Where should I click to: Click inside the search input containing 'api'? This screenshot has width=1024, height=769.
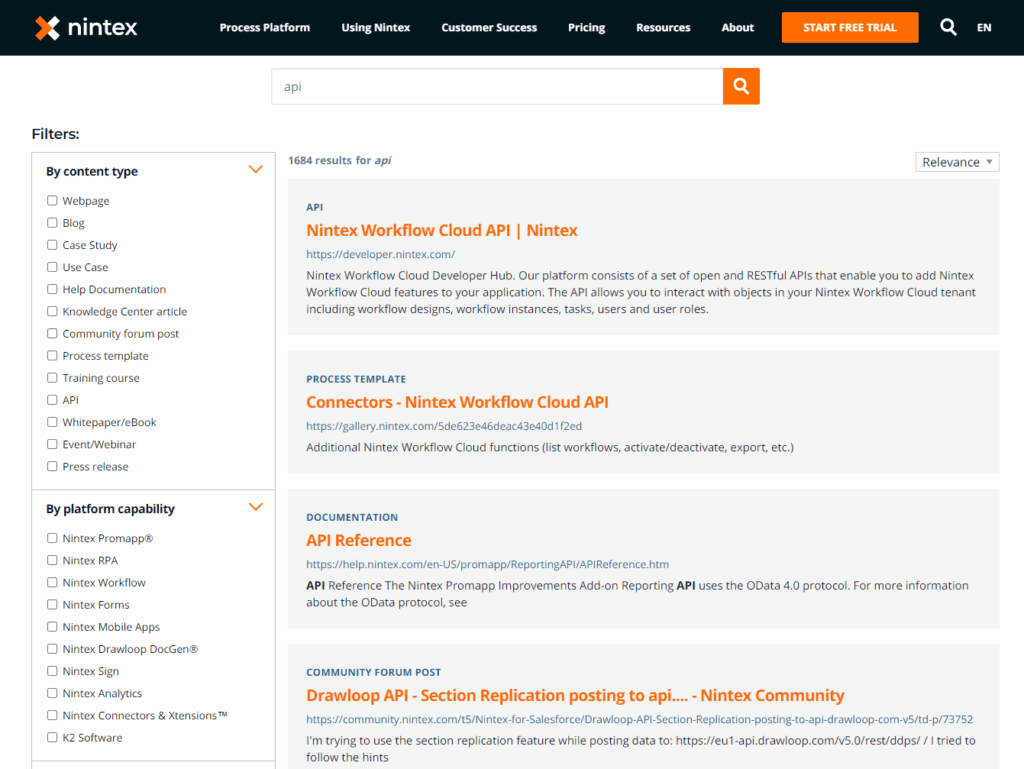[x=450, y=86]
